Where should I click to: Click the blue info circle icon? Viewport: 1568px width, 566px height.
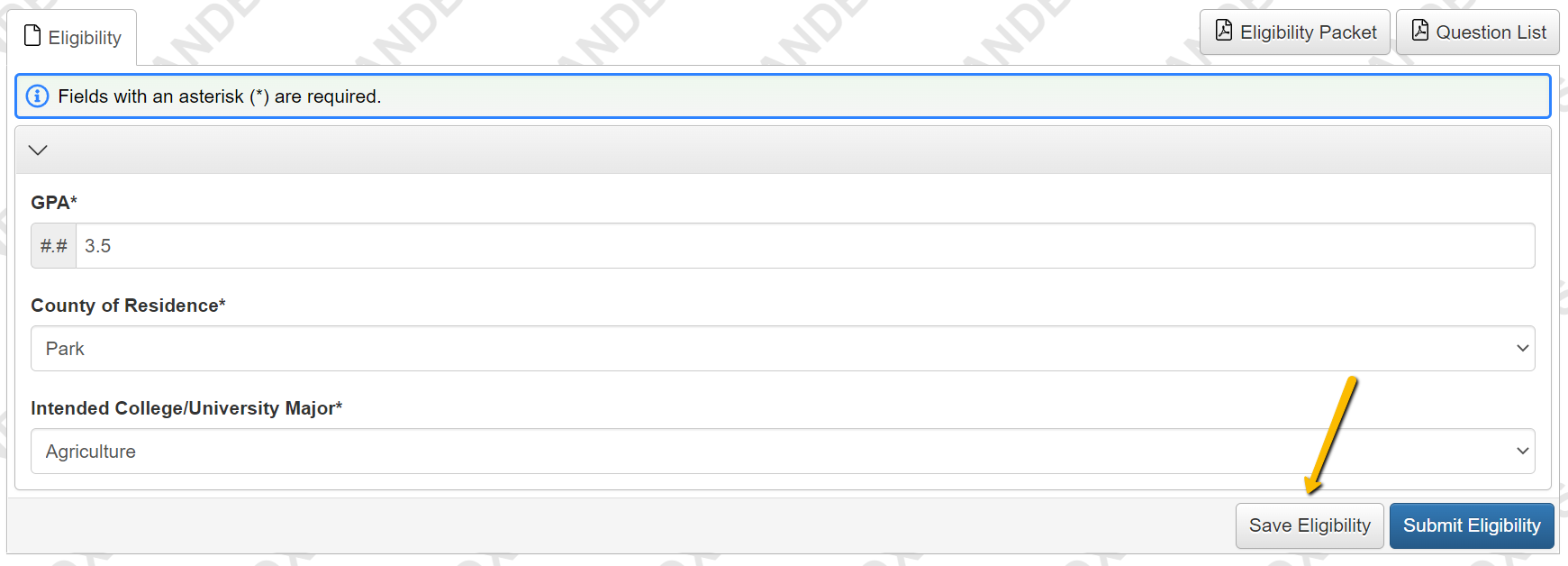click(x=37, y=96)
